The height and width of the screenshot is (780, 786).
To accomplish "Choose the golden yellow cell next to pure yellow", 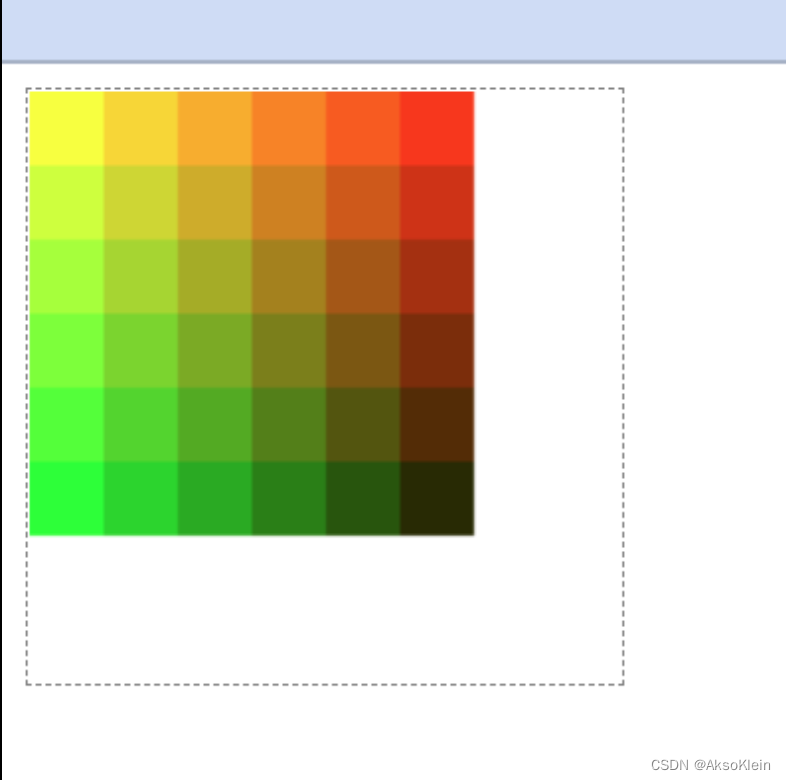I will point(141,128).
